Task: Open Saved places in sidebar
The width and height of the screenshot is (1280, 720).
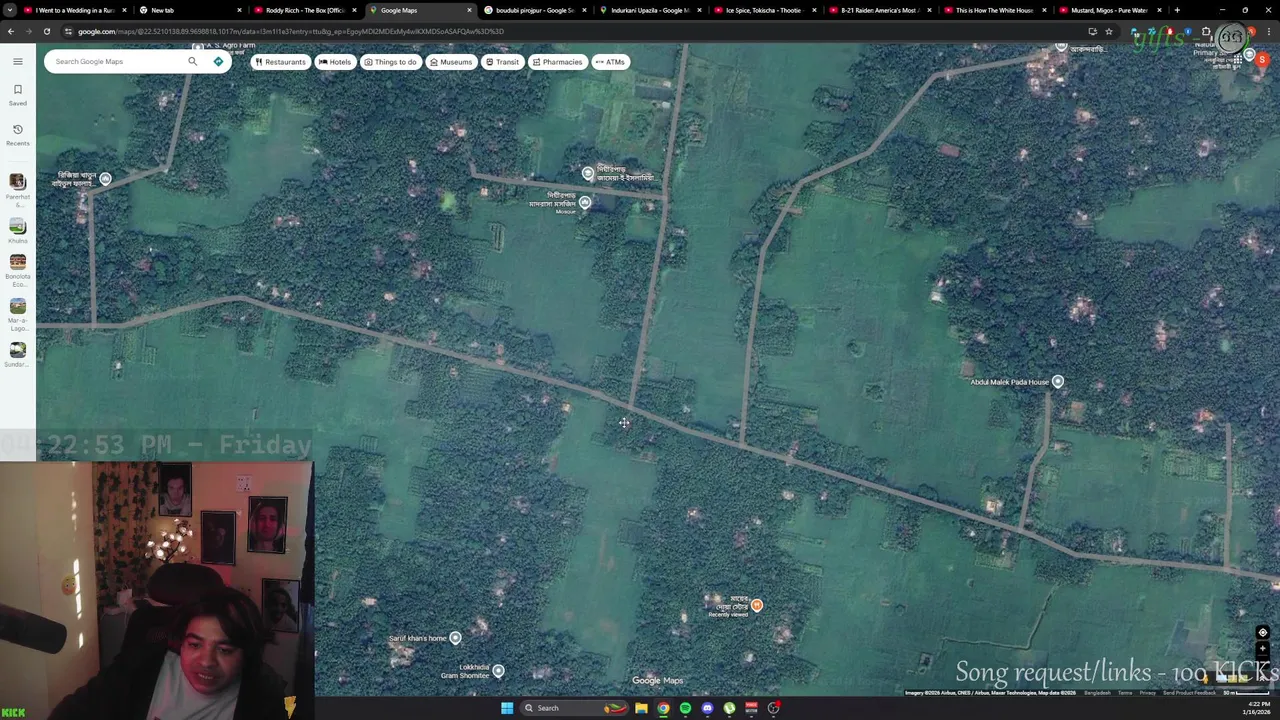Action: click(x=17, y=95)
